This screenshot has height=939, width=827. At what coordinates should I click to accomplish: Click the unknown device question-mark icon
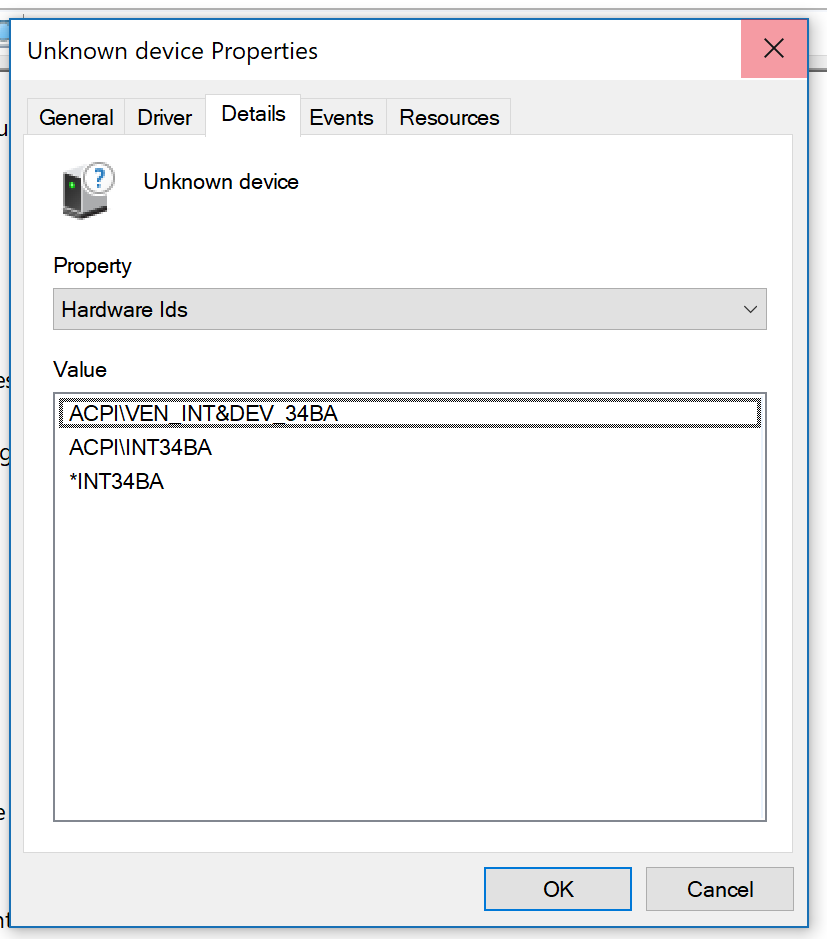click(x=85, y=190)
